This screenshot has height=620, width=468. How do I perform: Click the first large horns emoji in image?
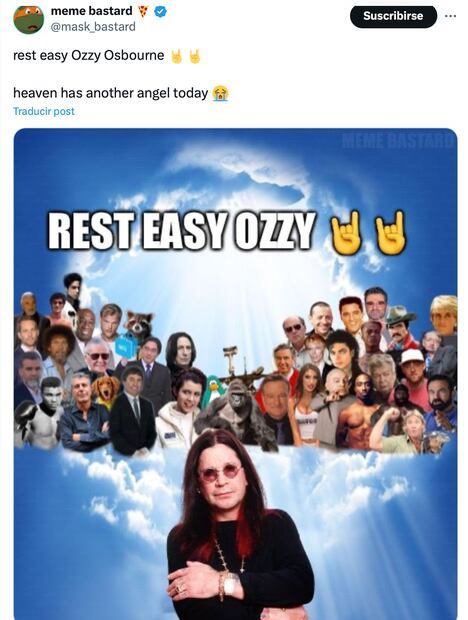(346, 232)
